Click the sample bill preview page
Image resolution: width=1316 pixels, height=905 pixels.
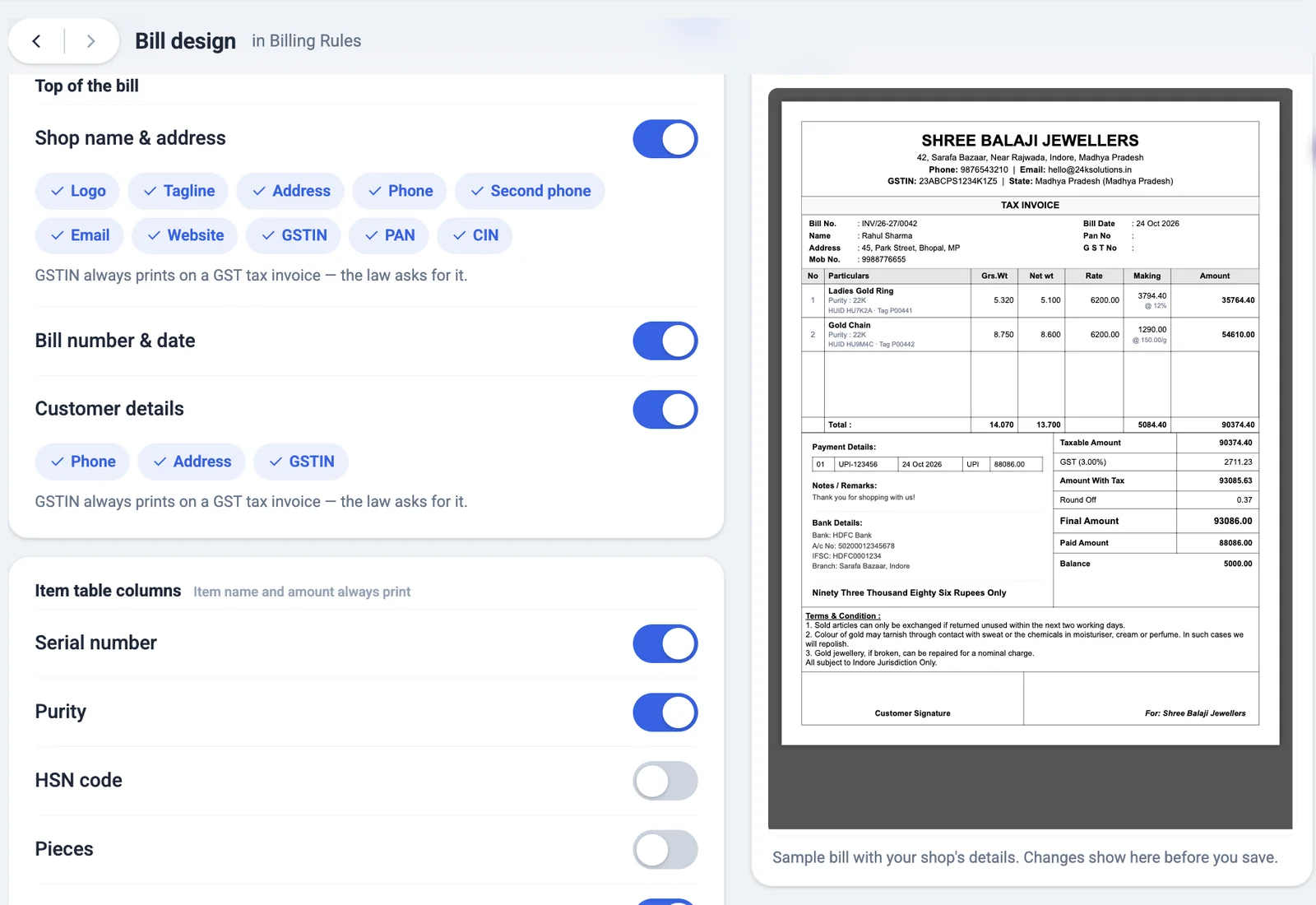tap(1030, 423)
